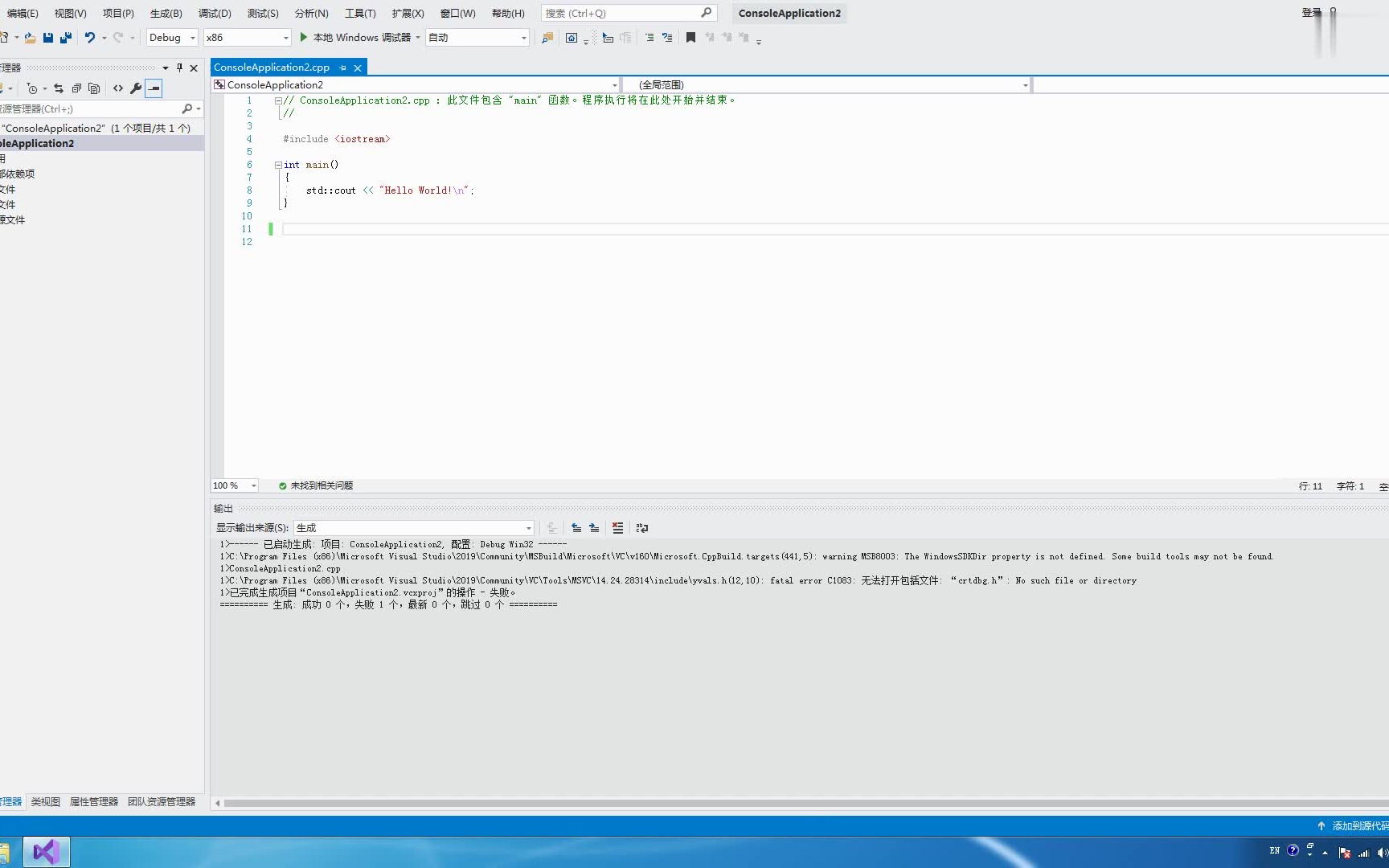1389x868 pixels.
Task: Open the Debug configuration dropdown
Action: coord(172,38)
